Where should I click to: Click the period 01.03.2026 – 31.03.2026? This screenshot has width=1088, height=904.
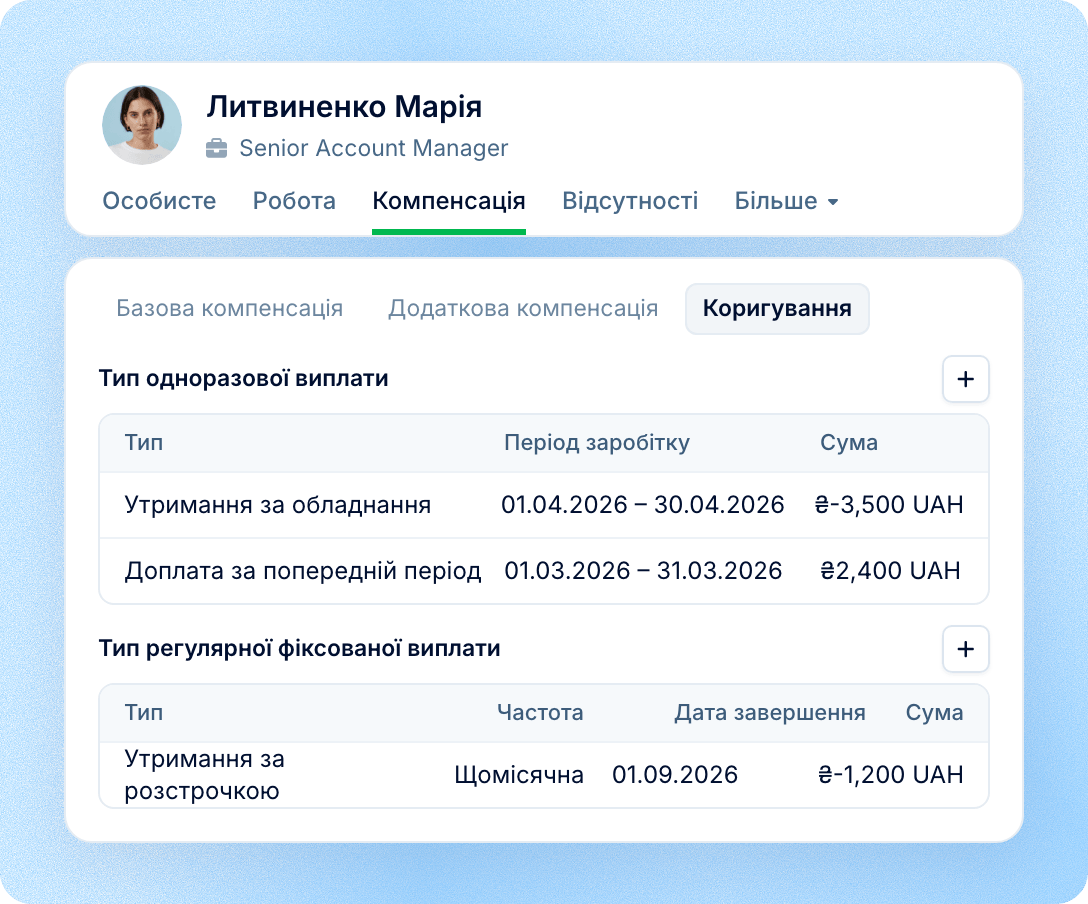pyautogui.click(x=643, y=571)
